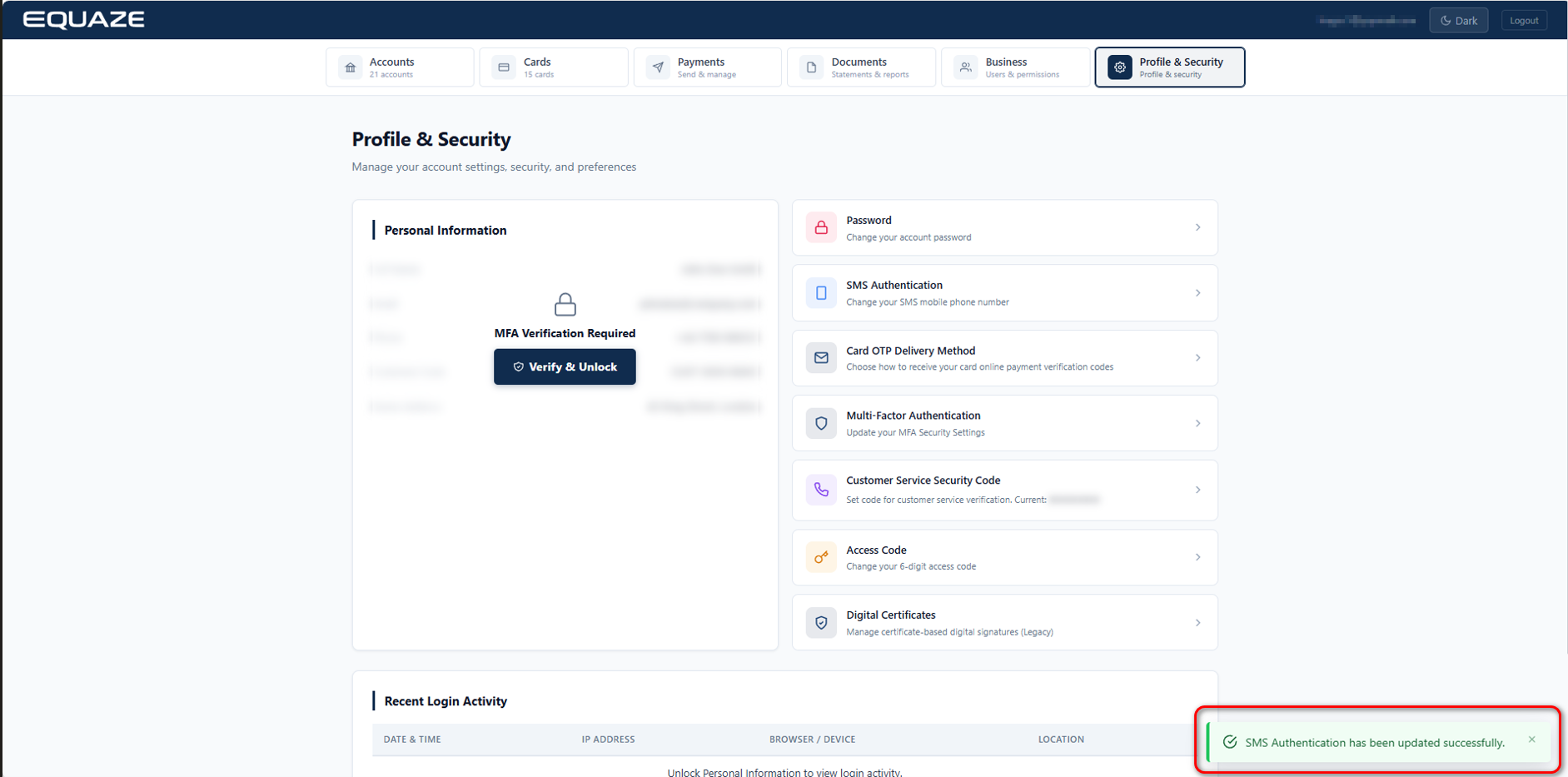Dismiss the SMS Authentication success notification

(x=1531, y=740)
